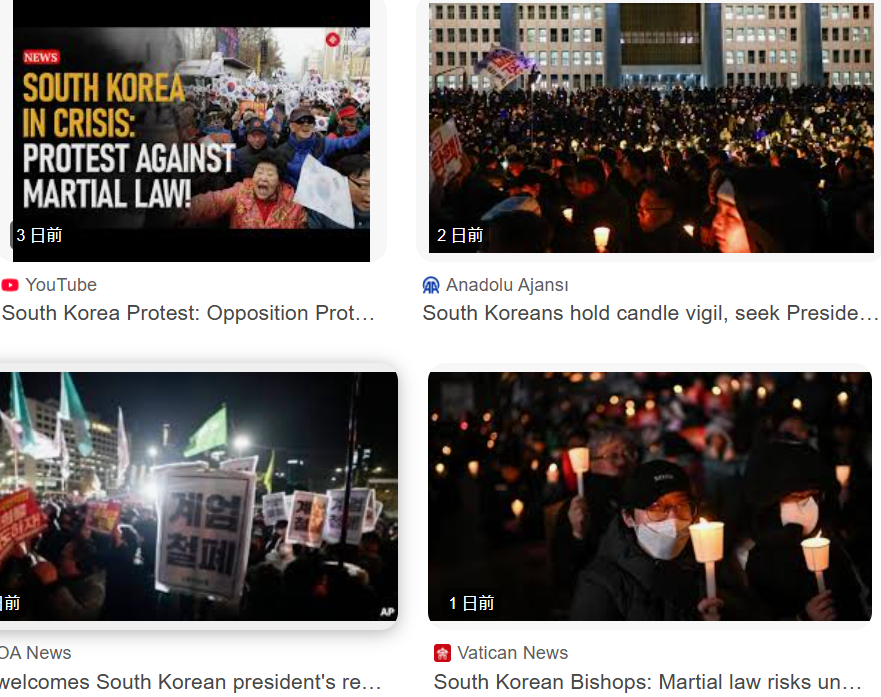Open 'South Korean Bishops: Martial law' headline

pyautogui.click(x=647, y=682)
